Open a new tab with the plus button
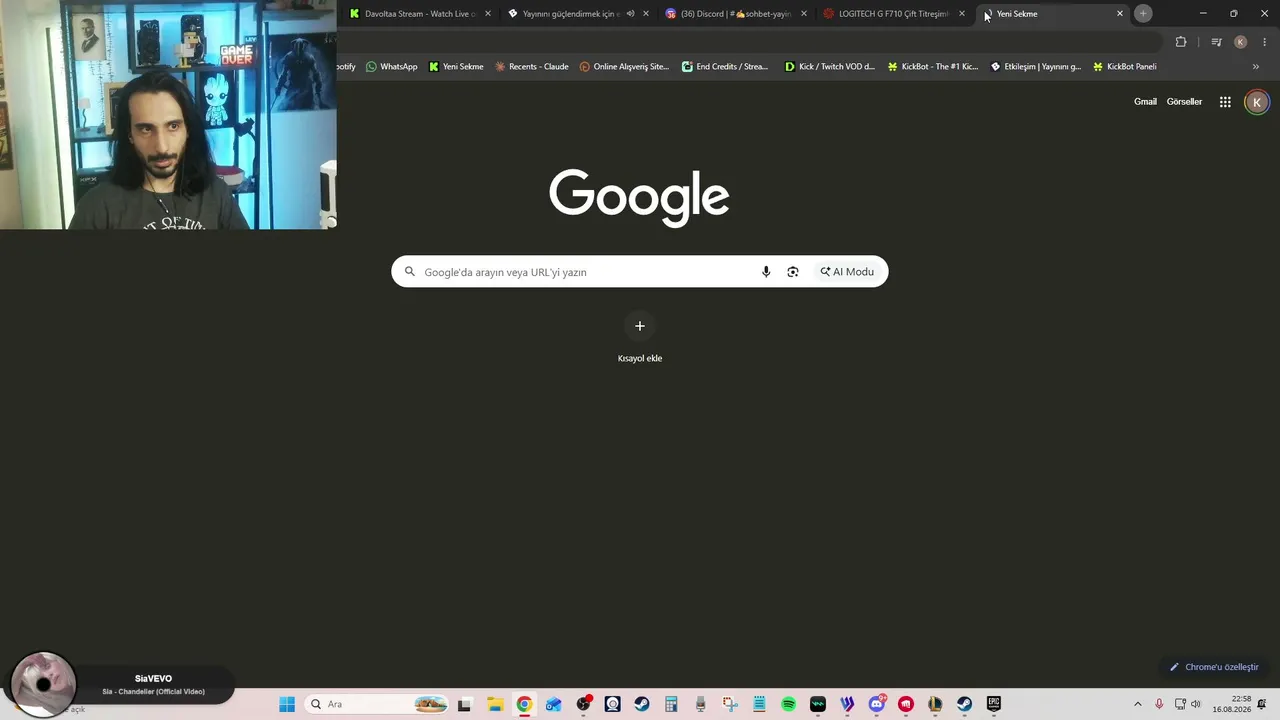 coord(1143,14)
